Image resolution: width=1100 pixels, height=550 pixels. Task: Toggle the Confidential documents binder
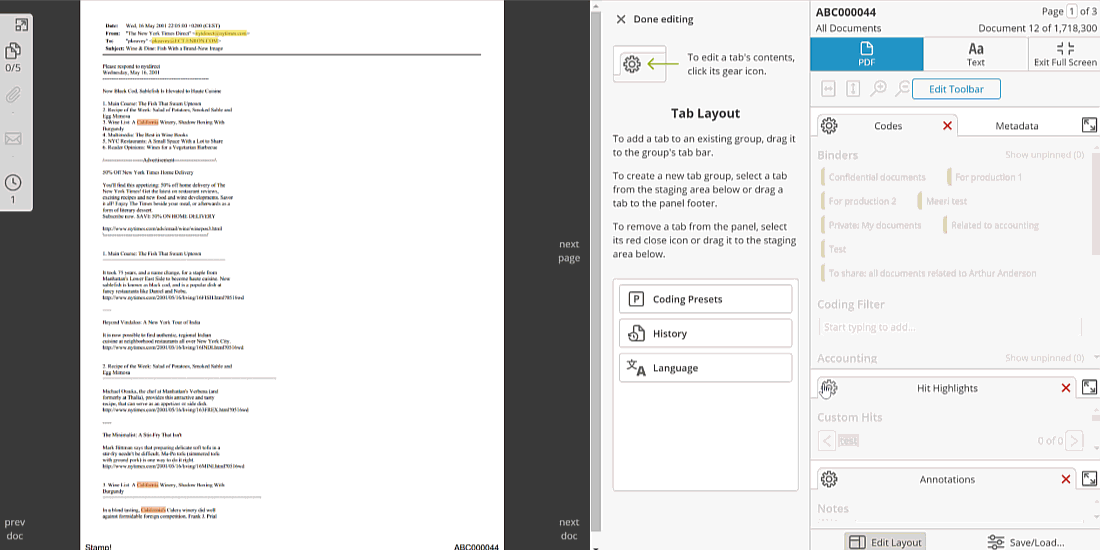(x=873, y=177)
